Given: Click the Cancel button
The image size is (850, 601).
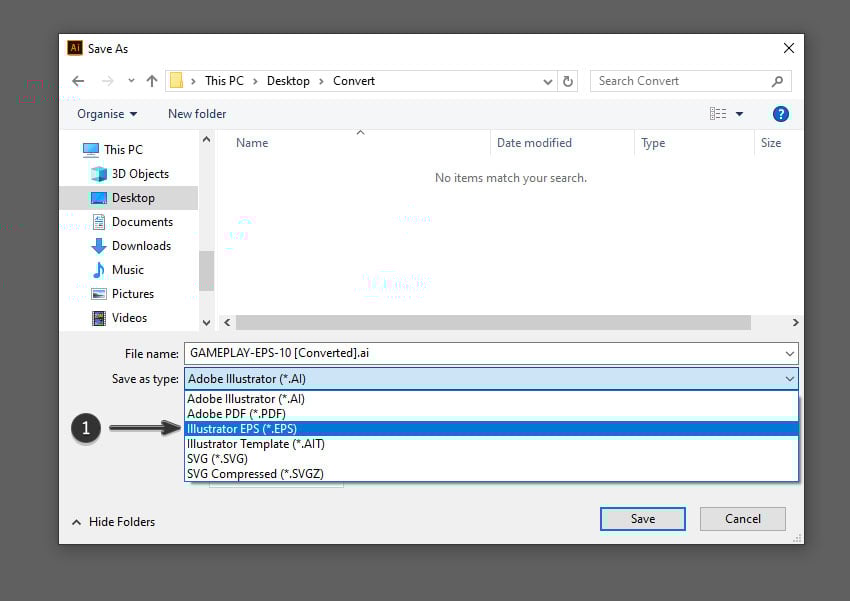Looking at the screenshot, I should click(x=742, y=519).
